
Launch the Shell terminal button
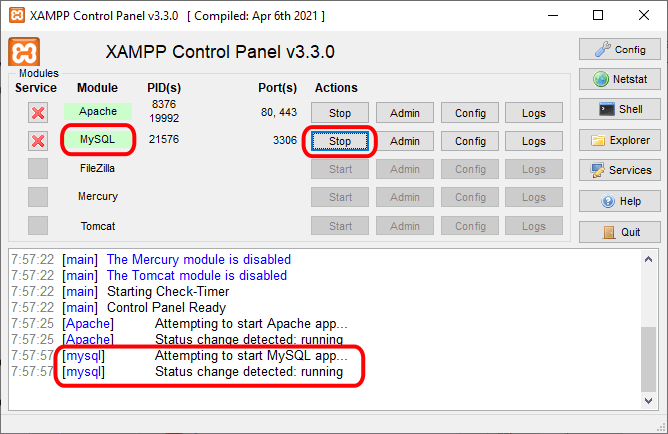(619, 109)
